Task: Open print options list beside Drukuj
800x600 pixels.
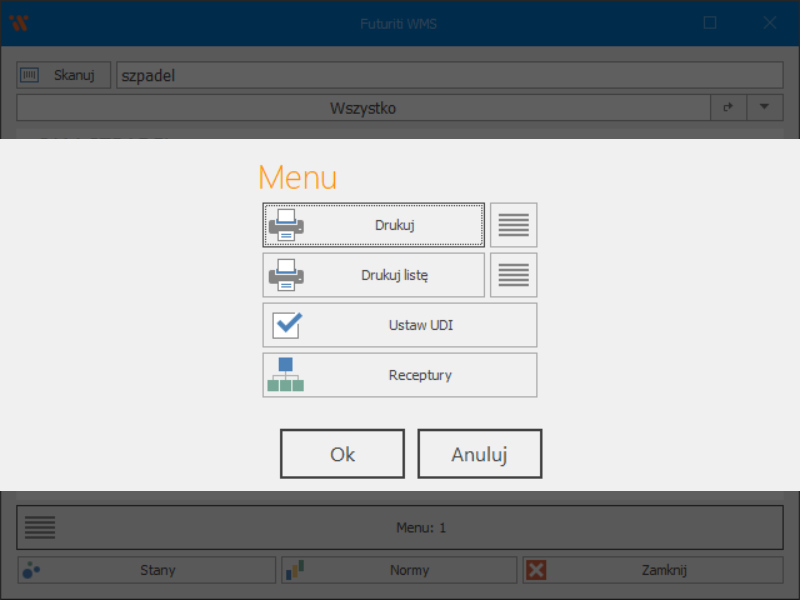Action: point(513,225)
